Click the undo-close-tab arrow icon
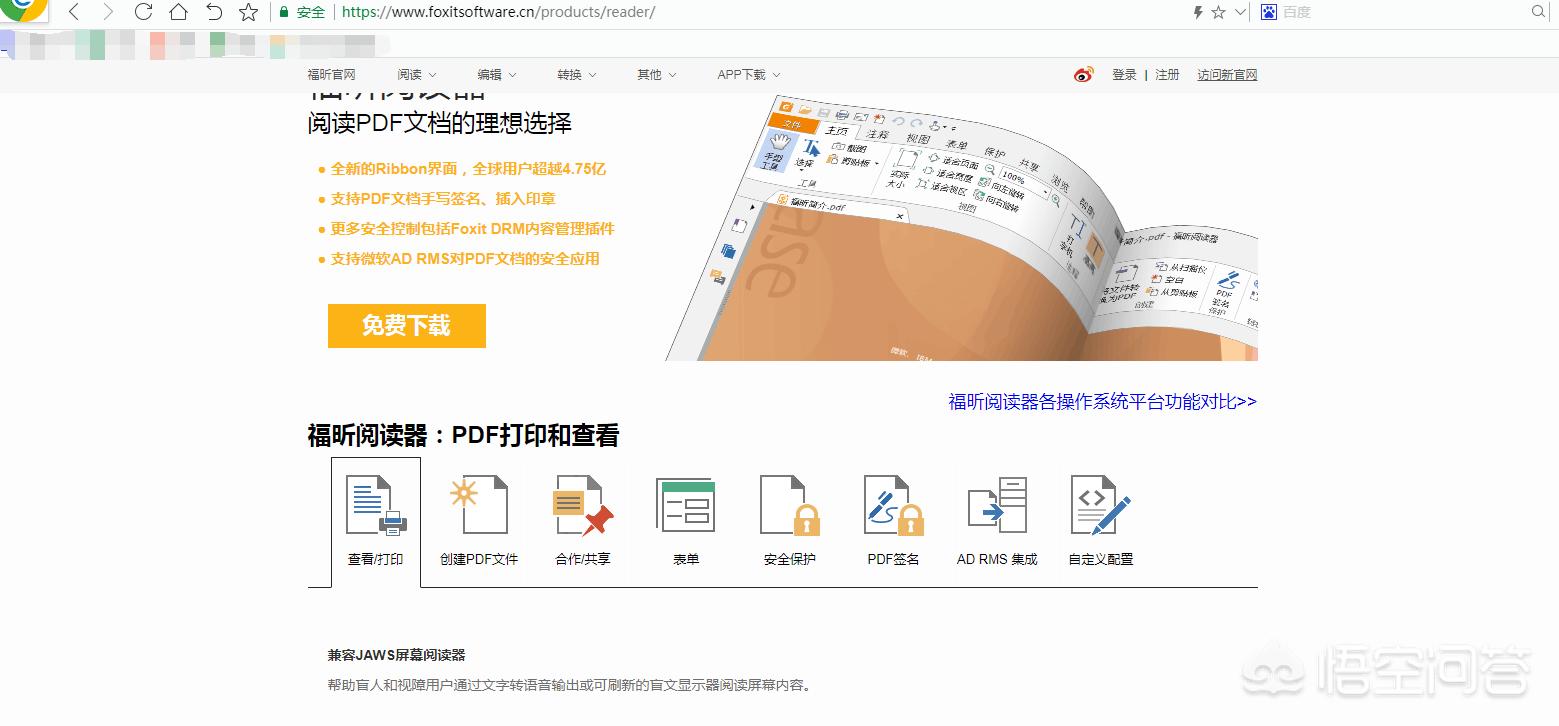 click(213, 12)
